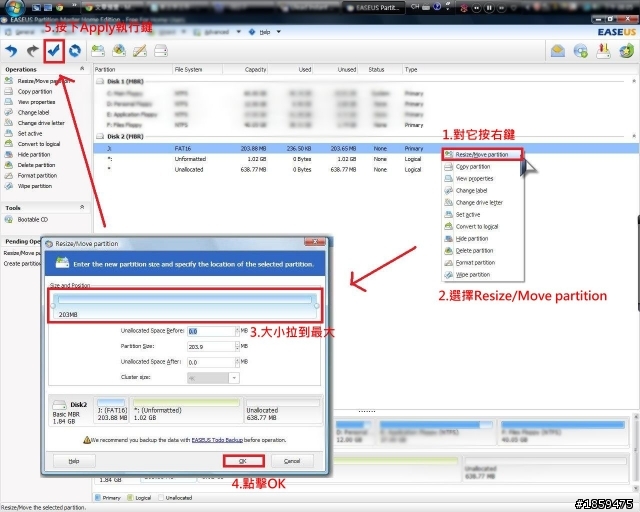This screenshot has width=640, height=512.
Task: Open the disk-with-globe toolbar icon
Action: click(x=119, y=51)
